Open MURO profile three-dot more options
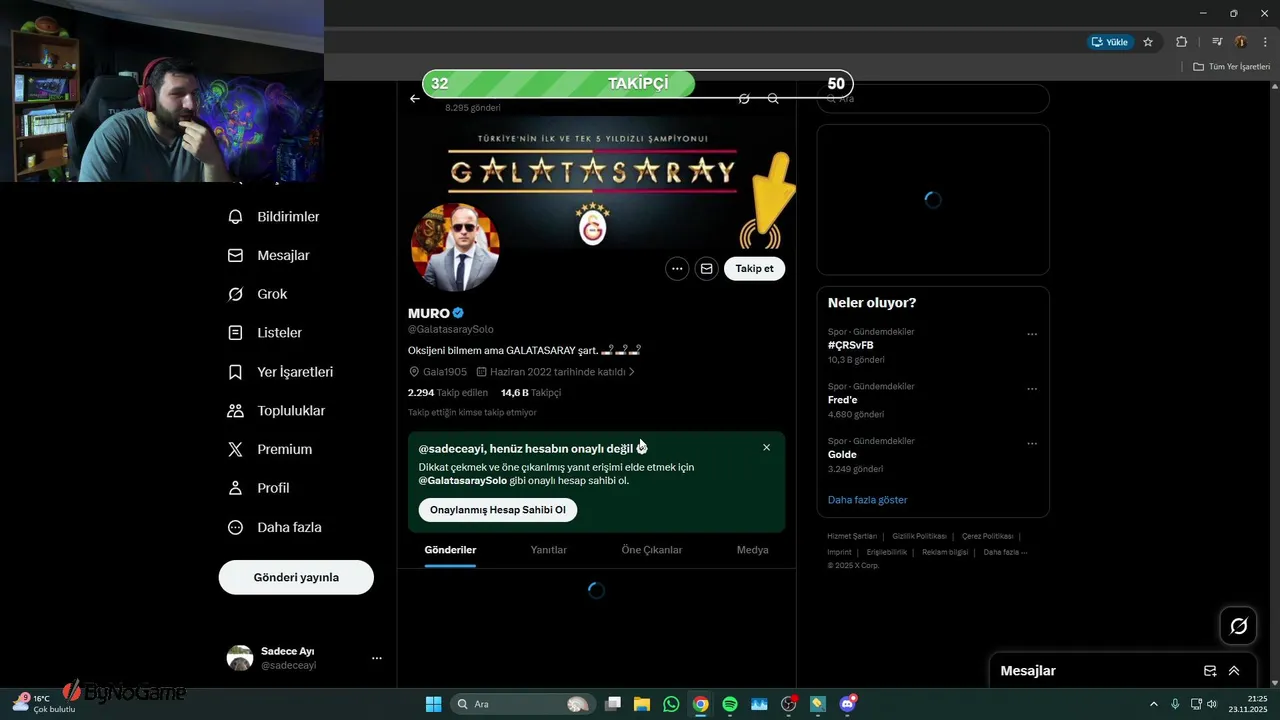The width and height of the screenshot is (1280, 720). click(677, 268)
